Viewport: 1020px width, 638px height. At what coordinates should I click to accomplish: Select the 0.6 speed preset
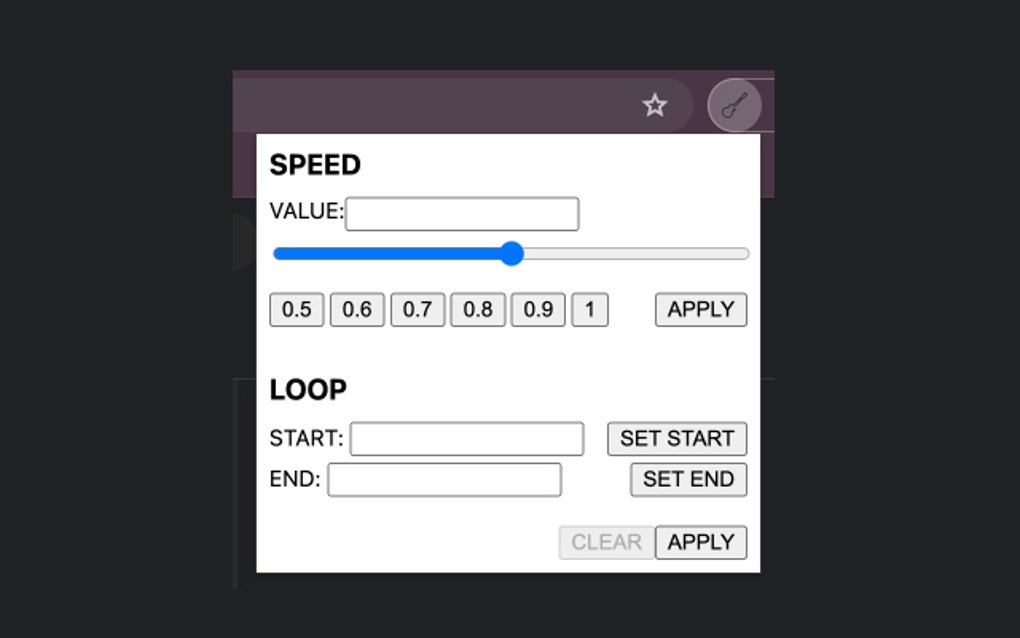pyautogui.click(x=357, y=309)
